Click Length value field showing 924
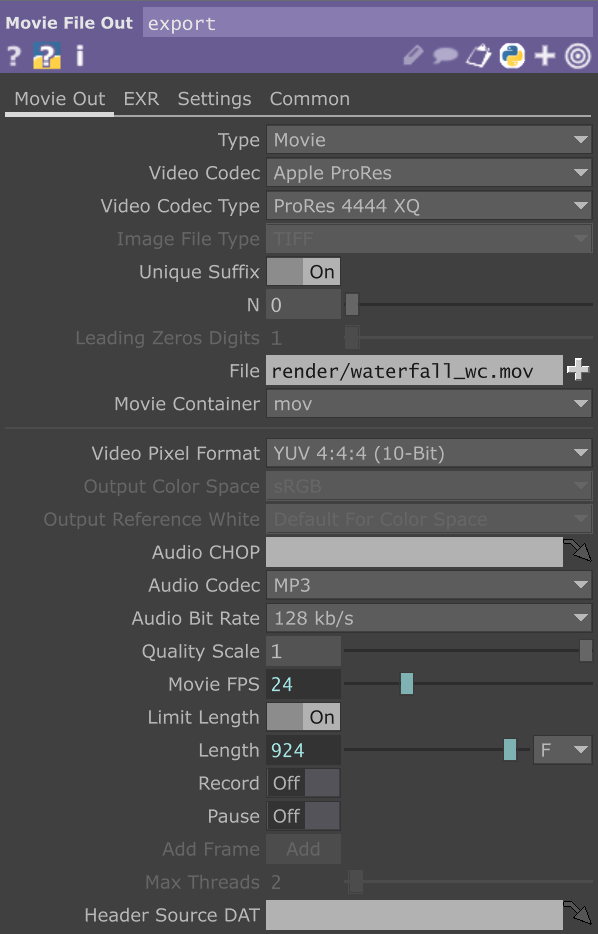Image resolution: width=598 pixels, height=934 pixels. click(x=303, y=750)
